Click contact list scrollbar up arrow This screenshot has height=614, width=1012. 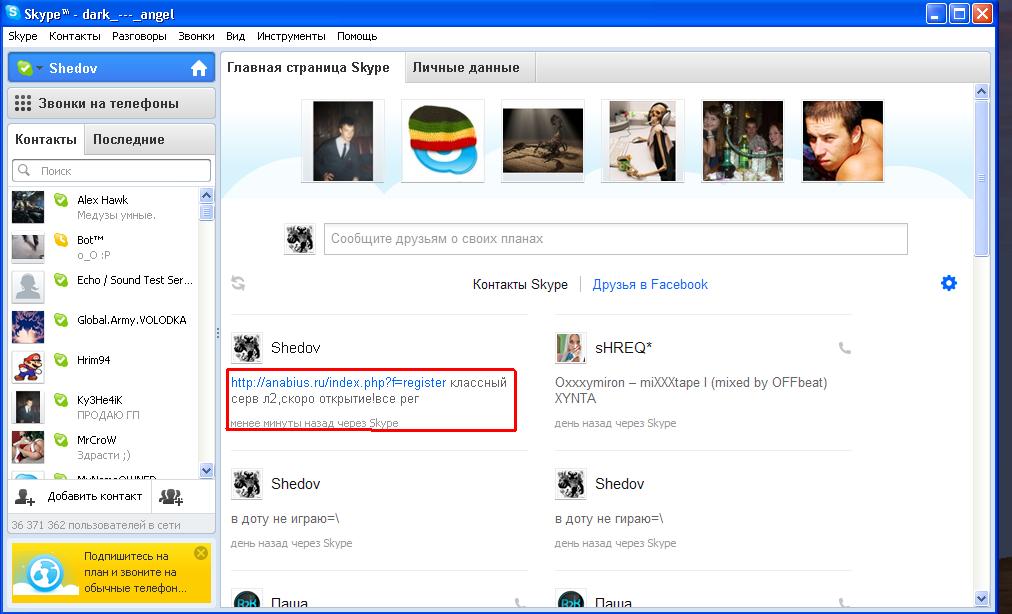[x=207, y=195]
